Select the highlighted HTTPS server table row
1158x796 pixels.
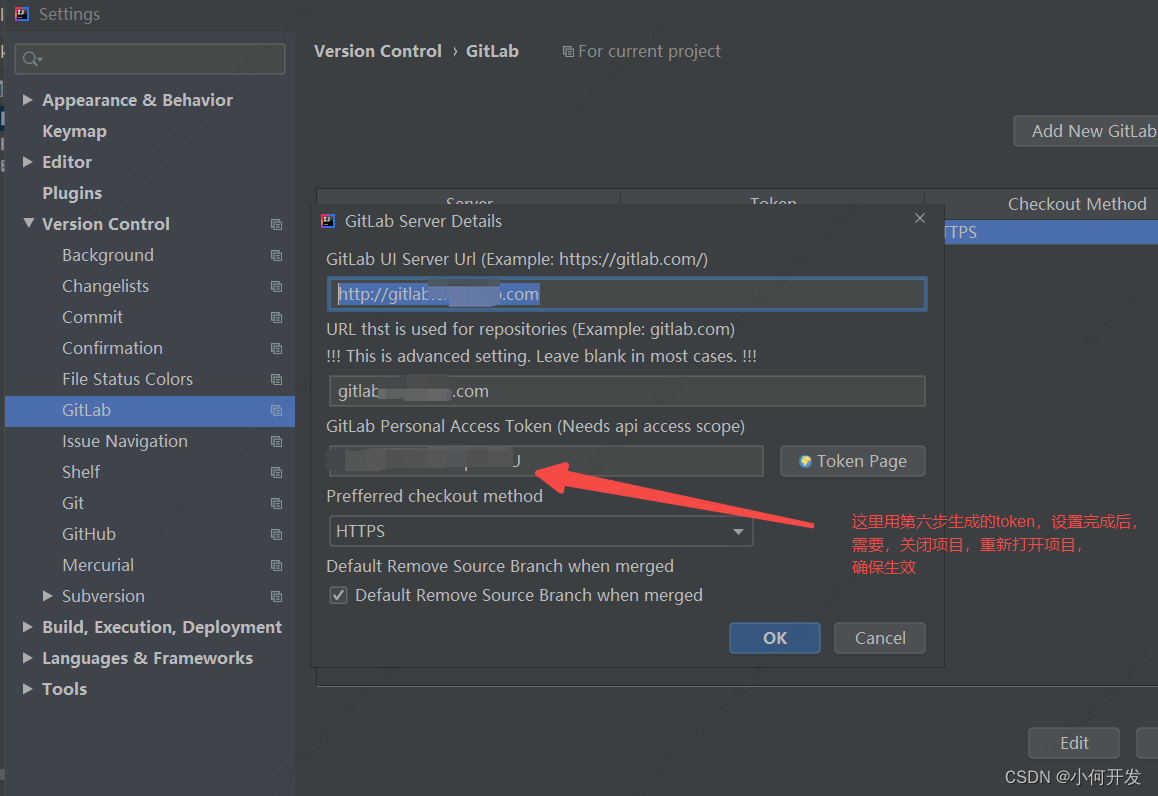tap(1051, 233)
